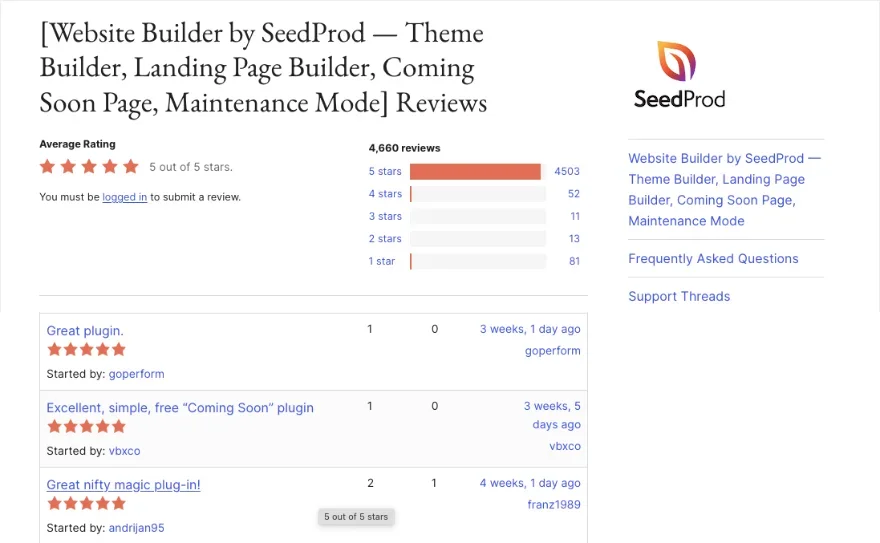Screen dimensions: 880x543
Task: Open the Great plugin. review
Action: click(85, 330)
